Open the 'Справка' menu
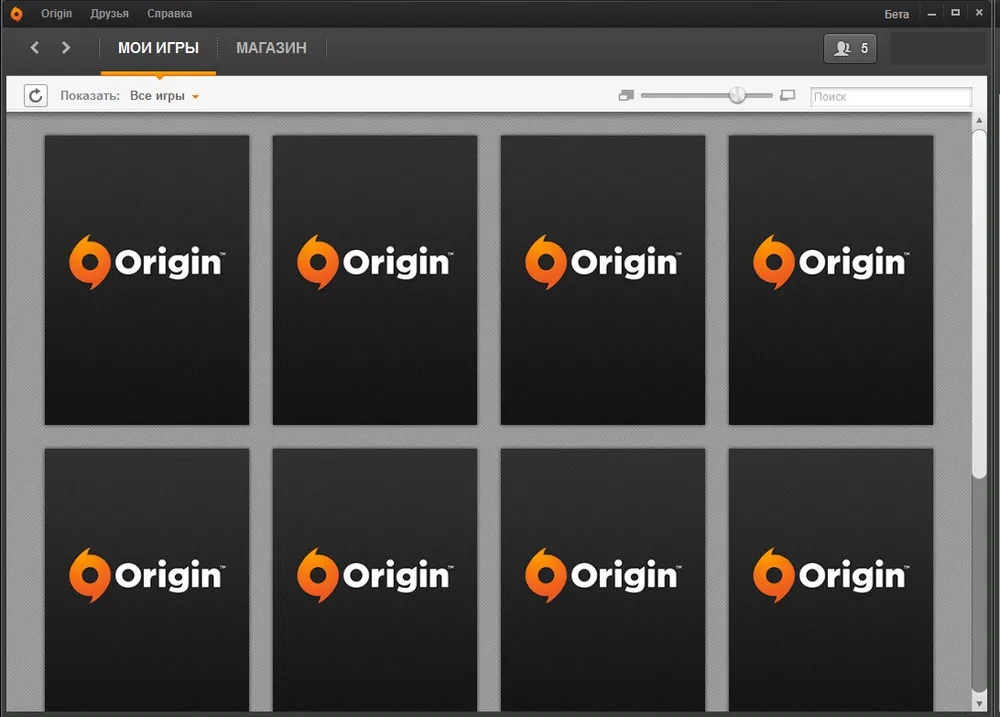Image resolution: width=1000 pixels, height=717 pixels. click(169, 14)
